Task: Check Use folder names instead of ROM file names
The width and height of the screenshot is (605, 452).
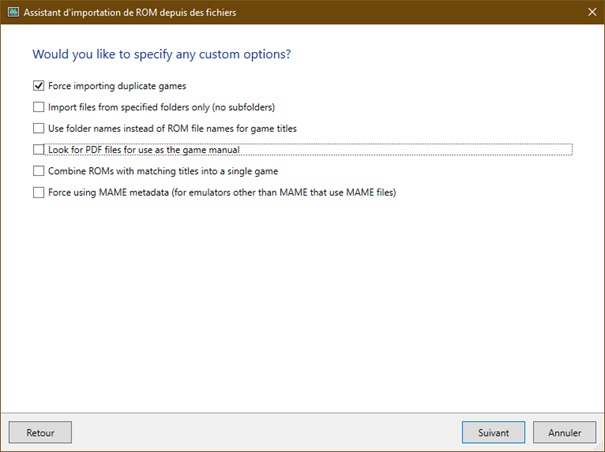Action: (39, 128)
